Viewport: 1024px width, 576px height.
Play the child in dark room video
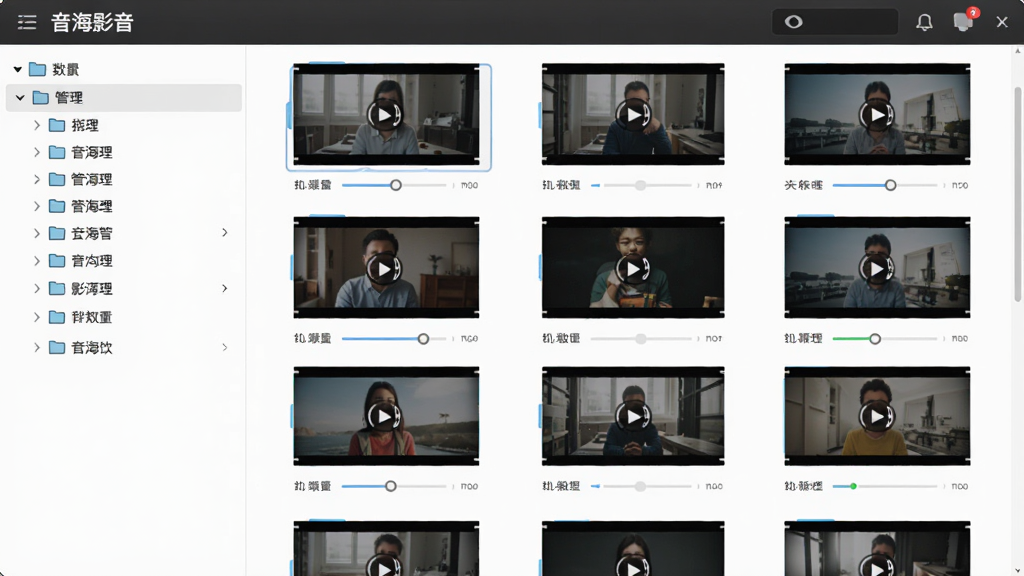(x=633, y=268)
